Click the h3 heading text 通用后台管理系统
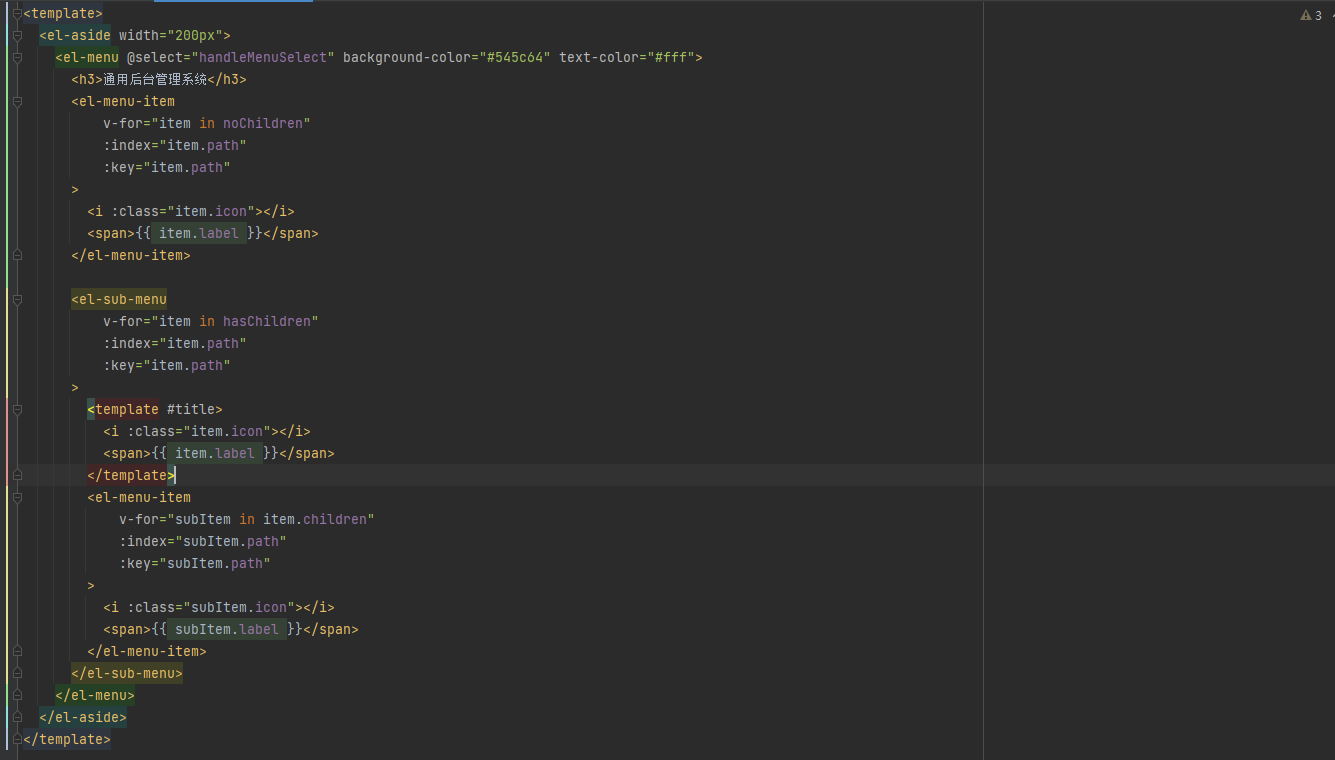This screenshot has width=1335, height=760. [x=155, y=80]
